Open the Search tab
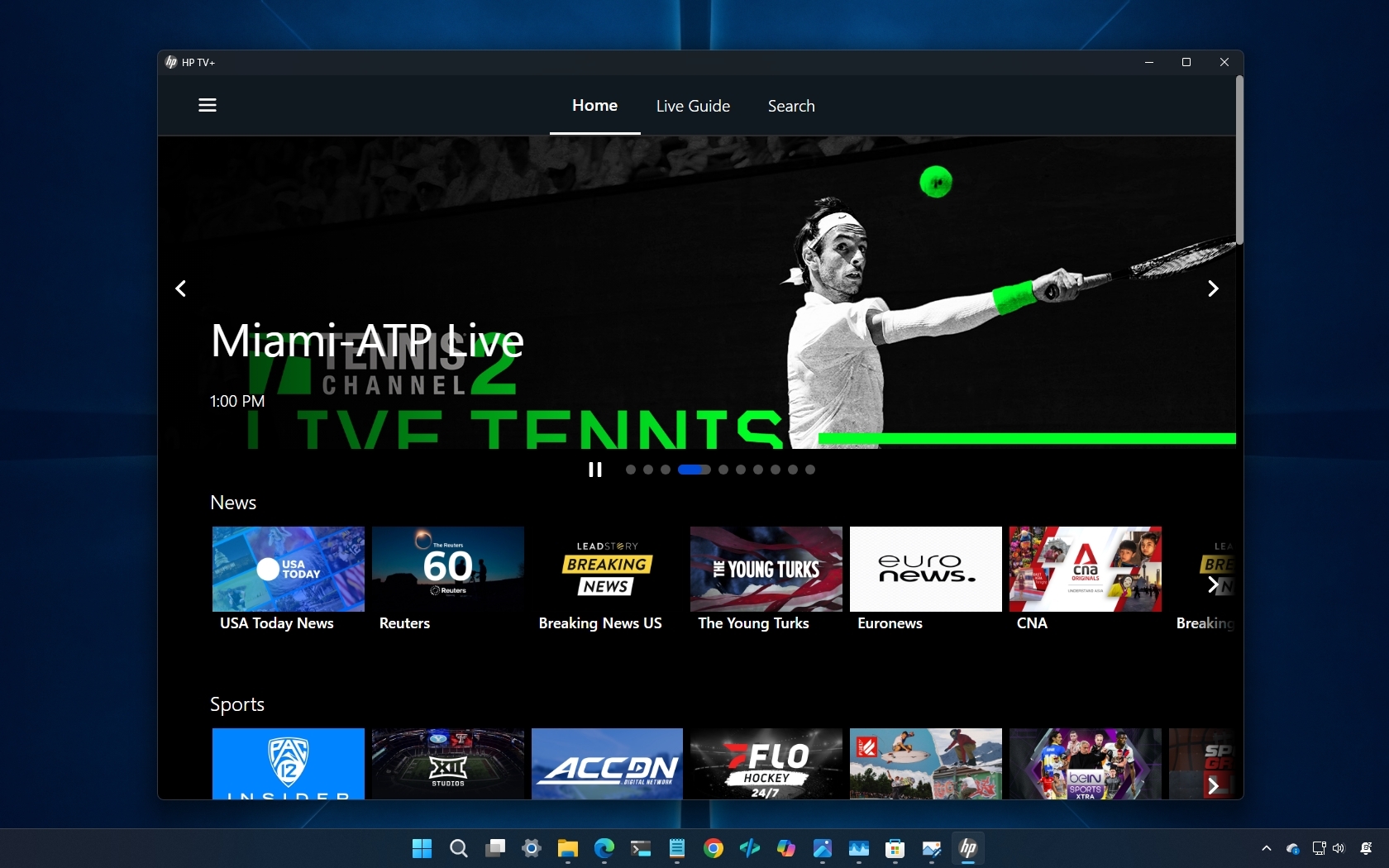This screenshot has height=868, width=1389. click(x=790, y=106)
